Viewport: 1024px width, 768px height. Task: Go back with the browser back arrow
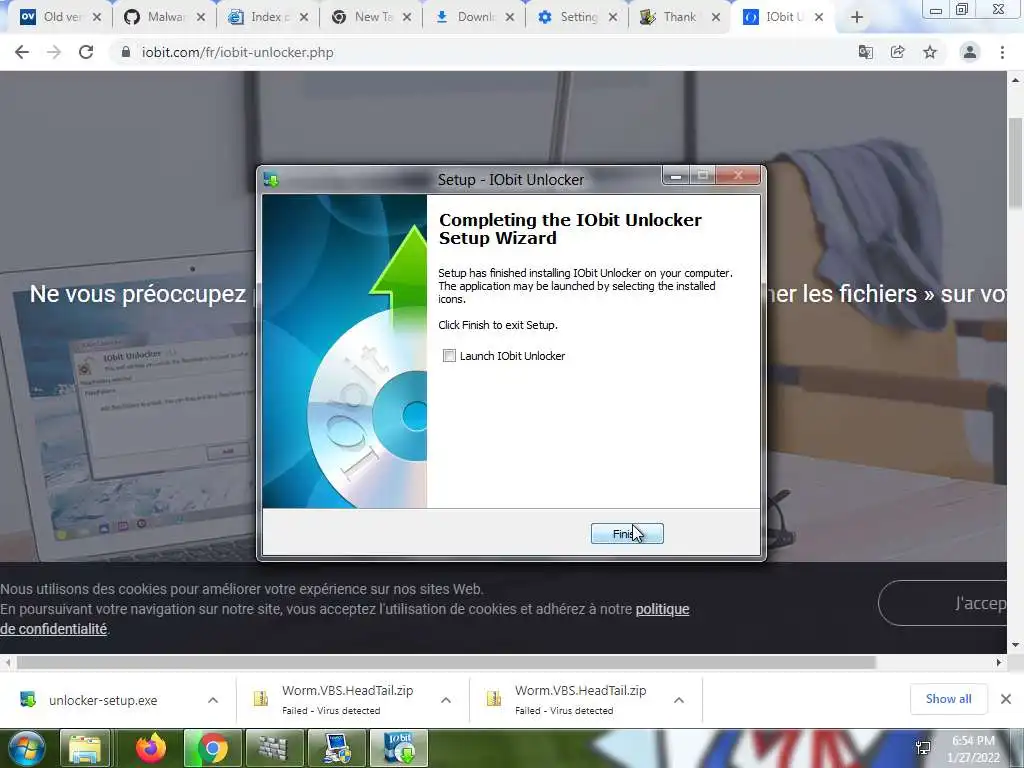(22, 52)
